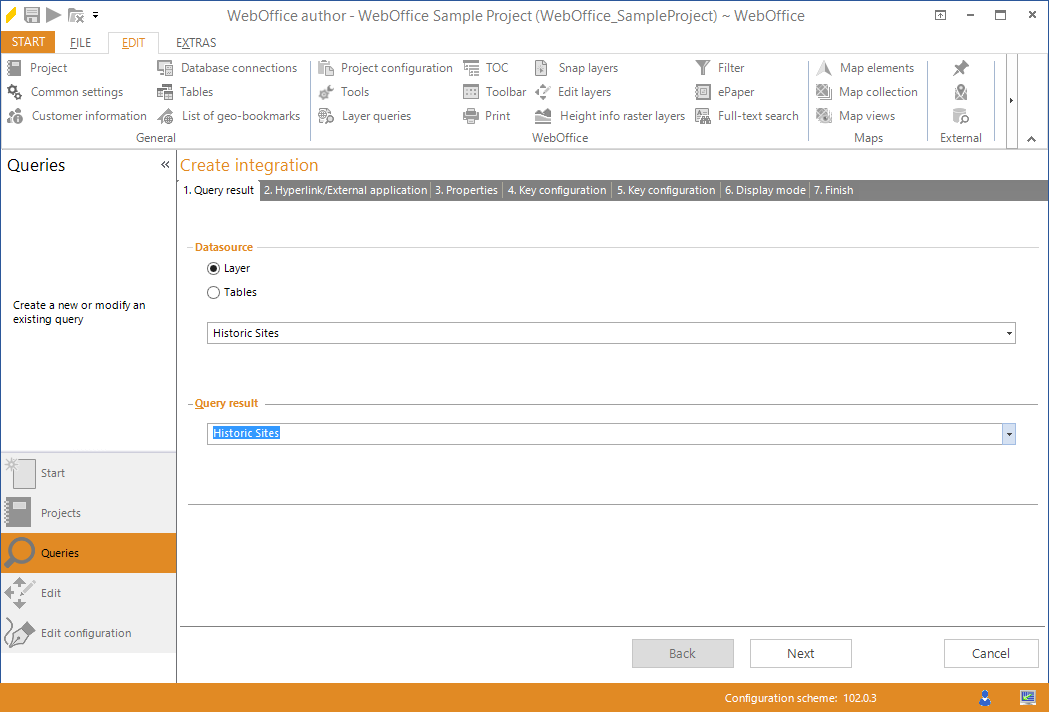Viewport: 1049px width, 712px height.
Task: Click the user status icon in status bar
Action: (984, 697)
